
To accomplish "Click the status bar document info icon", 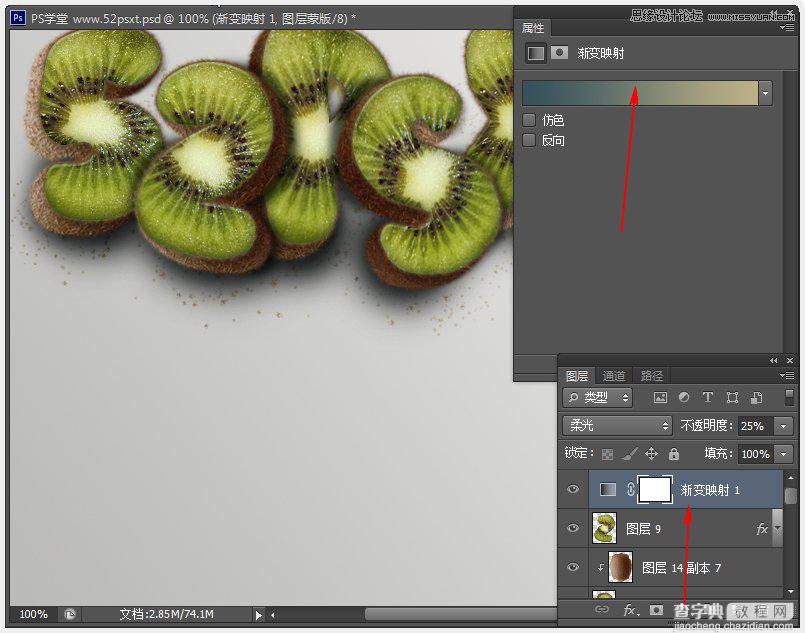I will [x=70, y=614].
